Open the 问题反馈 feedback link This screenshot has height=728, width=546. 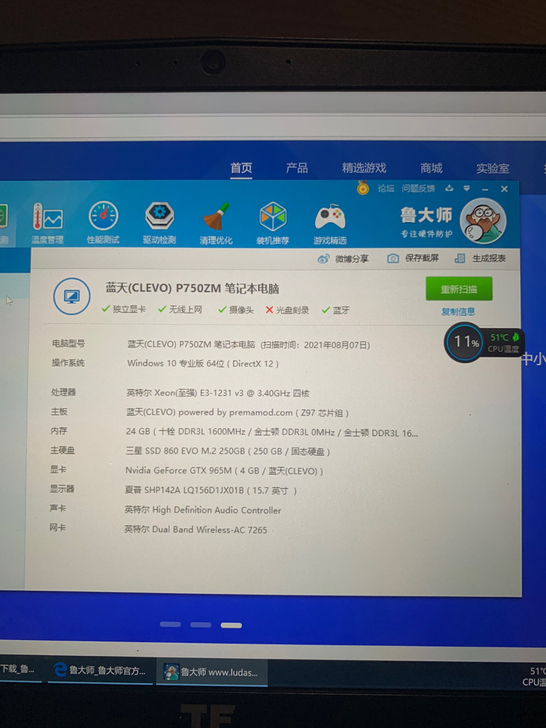tap(418, 188)
